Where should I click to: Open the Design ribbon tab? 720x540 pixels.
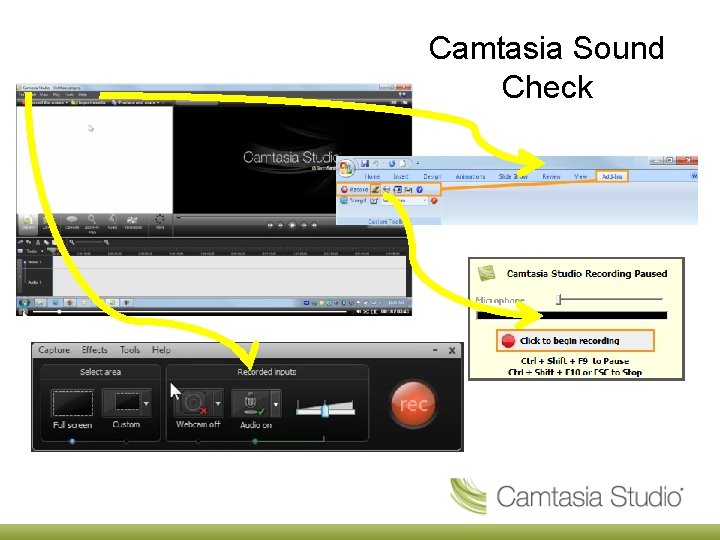(432, 176)
